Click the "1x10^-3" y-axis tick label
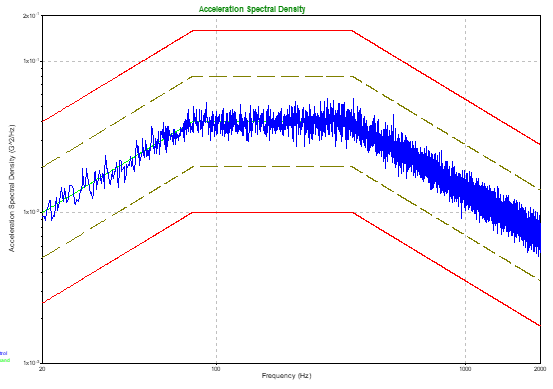553x389 pixels. (31, 362)
